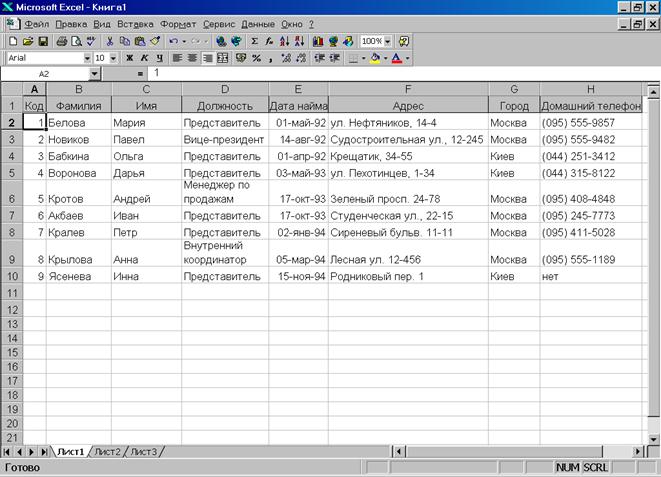The height and width of the screenshot is (477, 661).
Task: Click the Fill Color paint bucket swatch
Action: pos(374,58)
